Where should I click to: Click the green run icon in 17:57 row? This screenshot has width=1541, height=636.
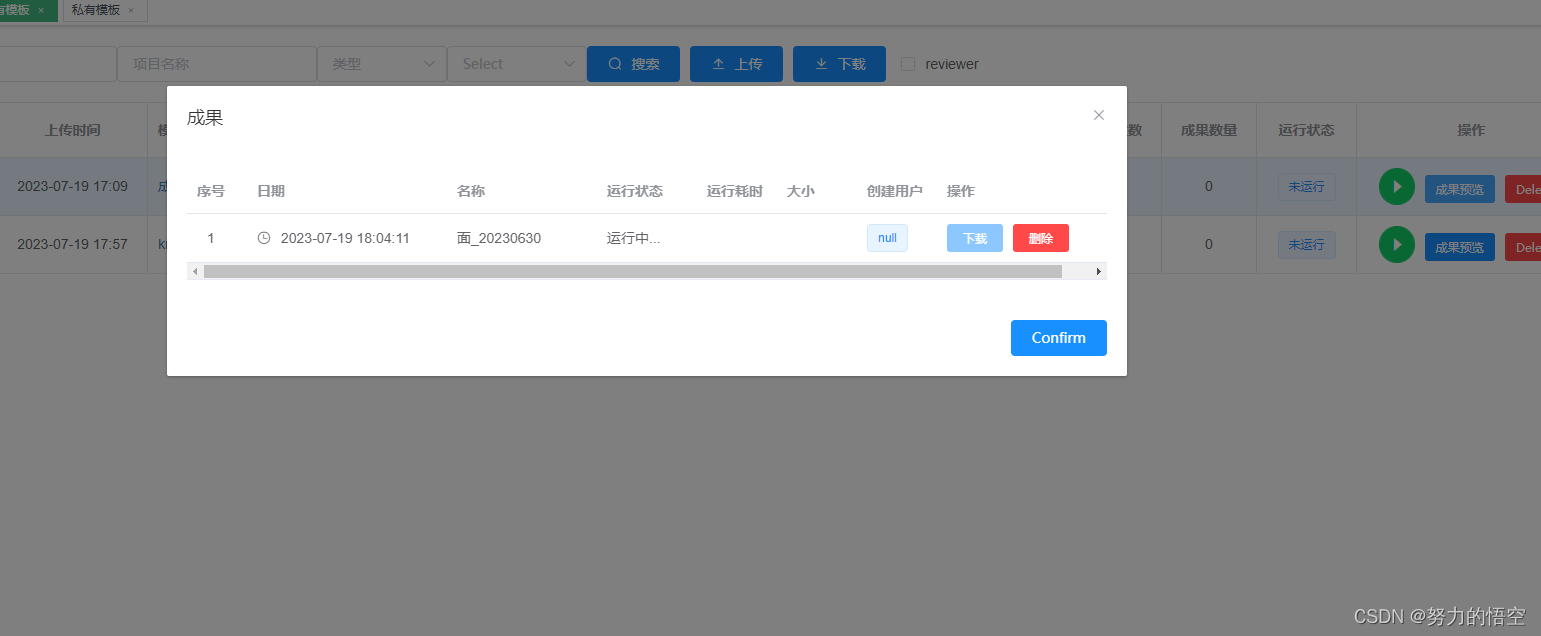pyautogui.click(x=1397, y=245)
